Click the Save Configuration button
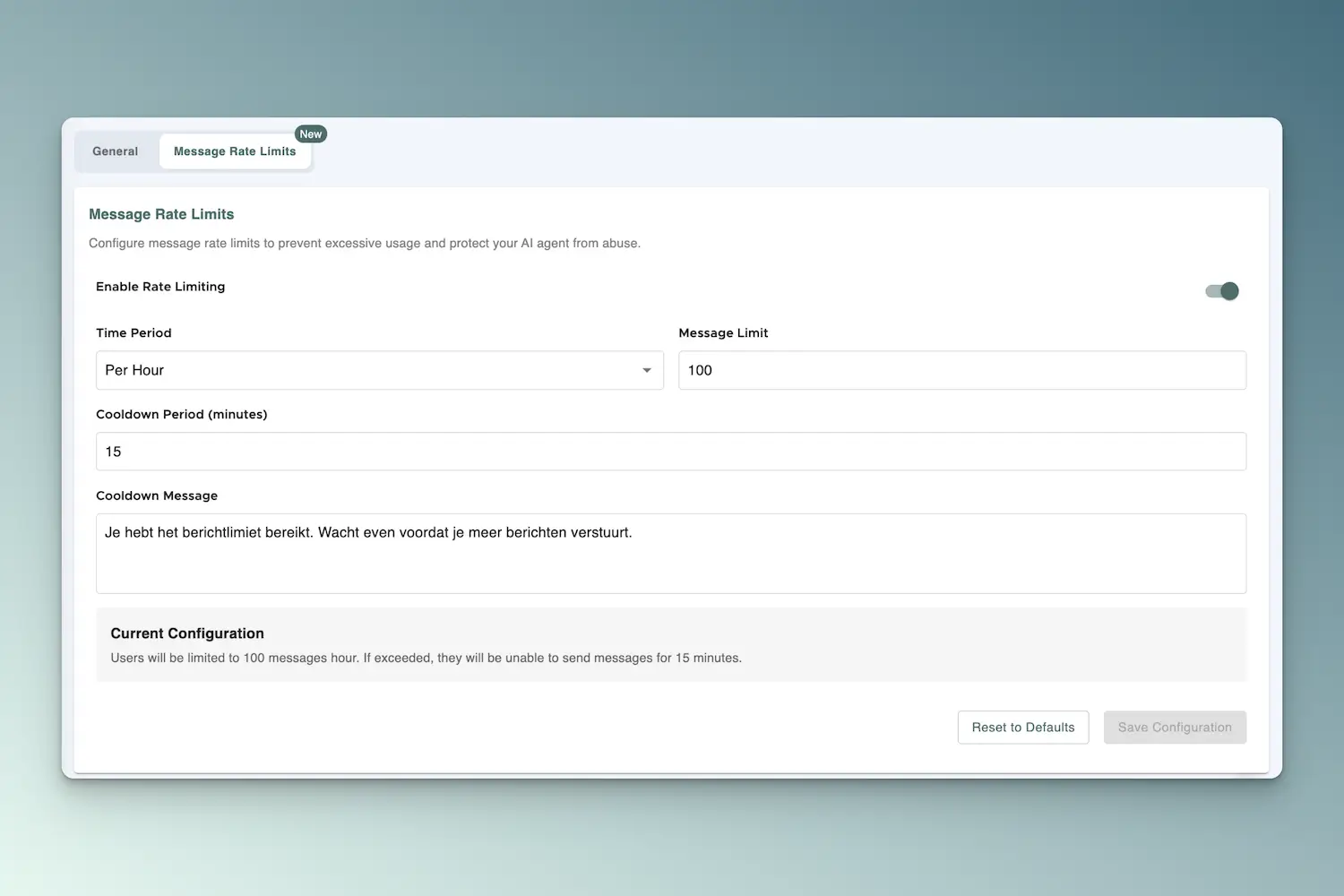1344x896 pixels. pyautogui.click(x=1175, y=728)
